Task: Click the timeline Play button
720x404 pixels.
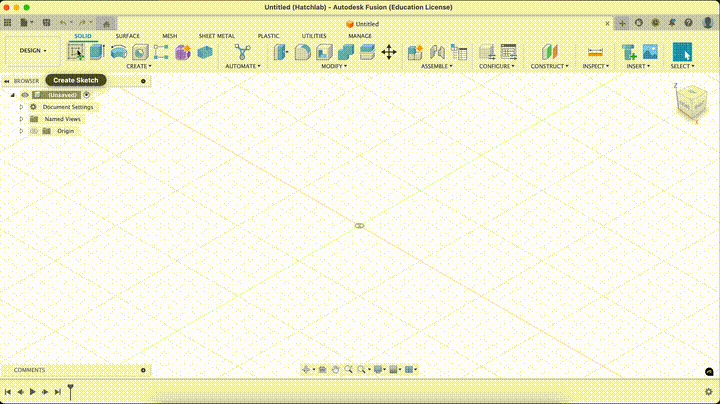Action: [x=33, y=392]
